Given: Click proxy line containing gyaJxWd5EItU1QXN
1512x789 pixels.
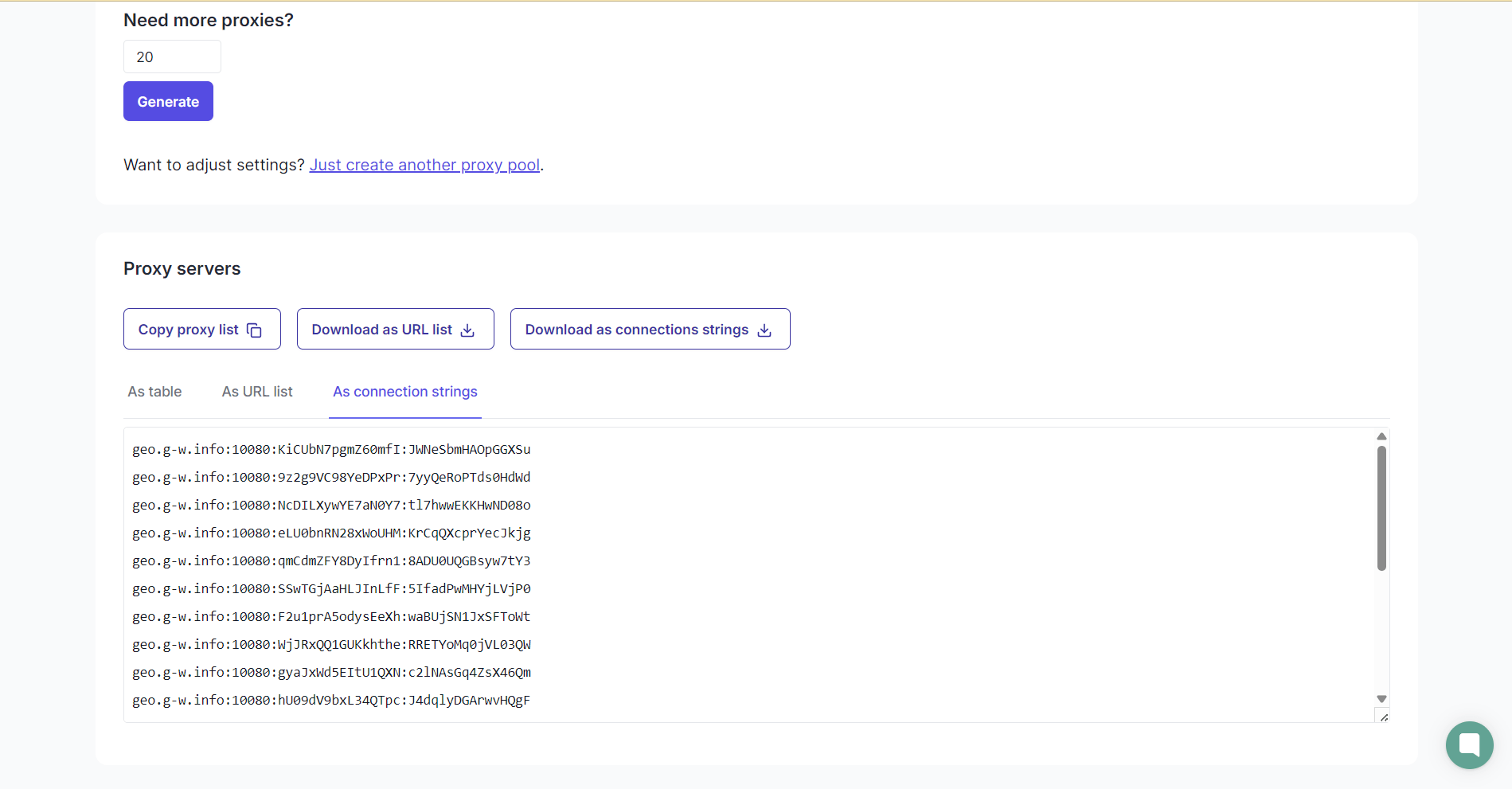Looking at the screenshot, I should coord(331,672).
